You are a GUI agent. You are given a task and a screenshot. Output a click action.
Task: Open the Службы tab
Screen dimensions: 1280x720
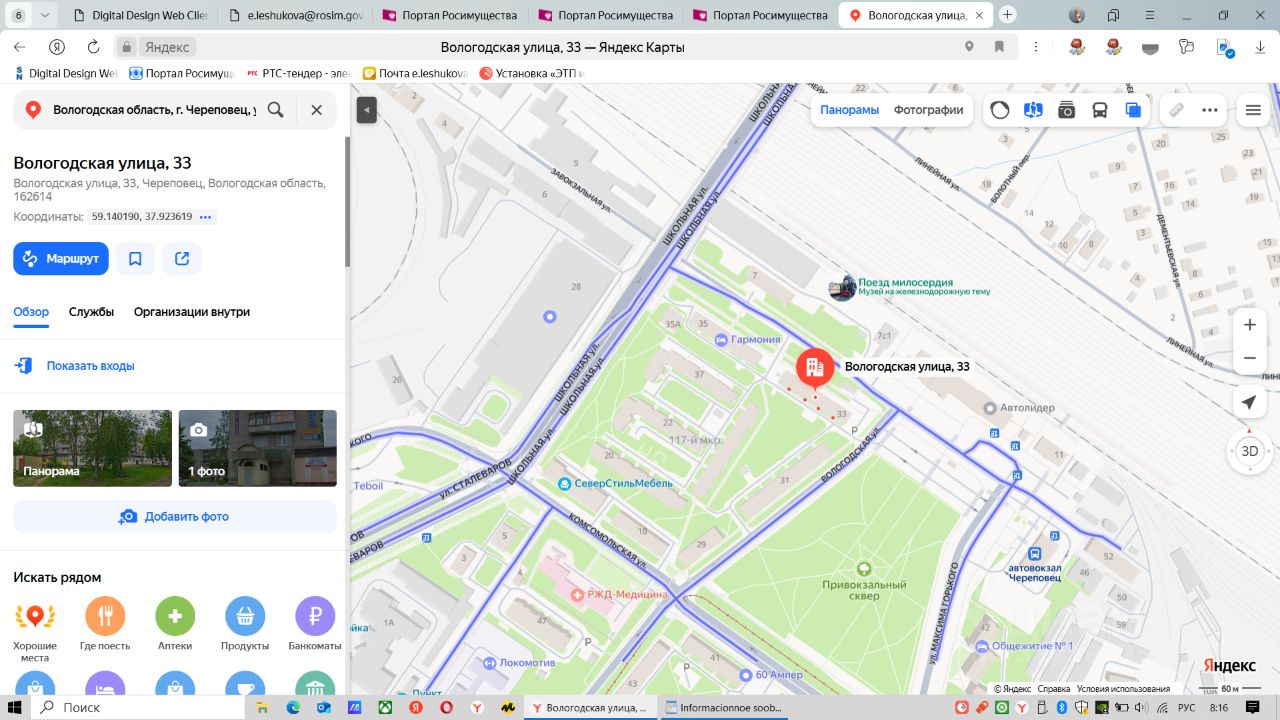(91, 312)
